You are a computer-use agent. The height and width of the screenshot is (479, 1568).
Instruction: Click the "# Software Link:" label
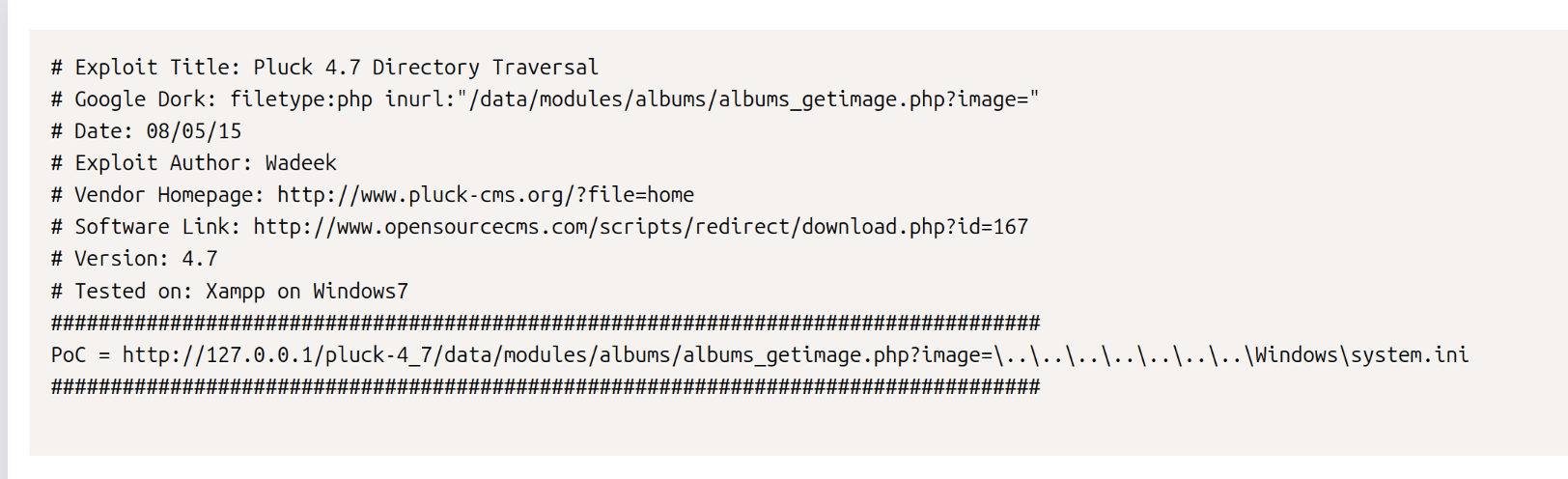click(146, 226)
